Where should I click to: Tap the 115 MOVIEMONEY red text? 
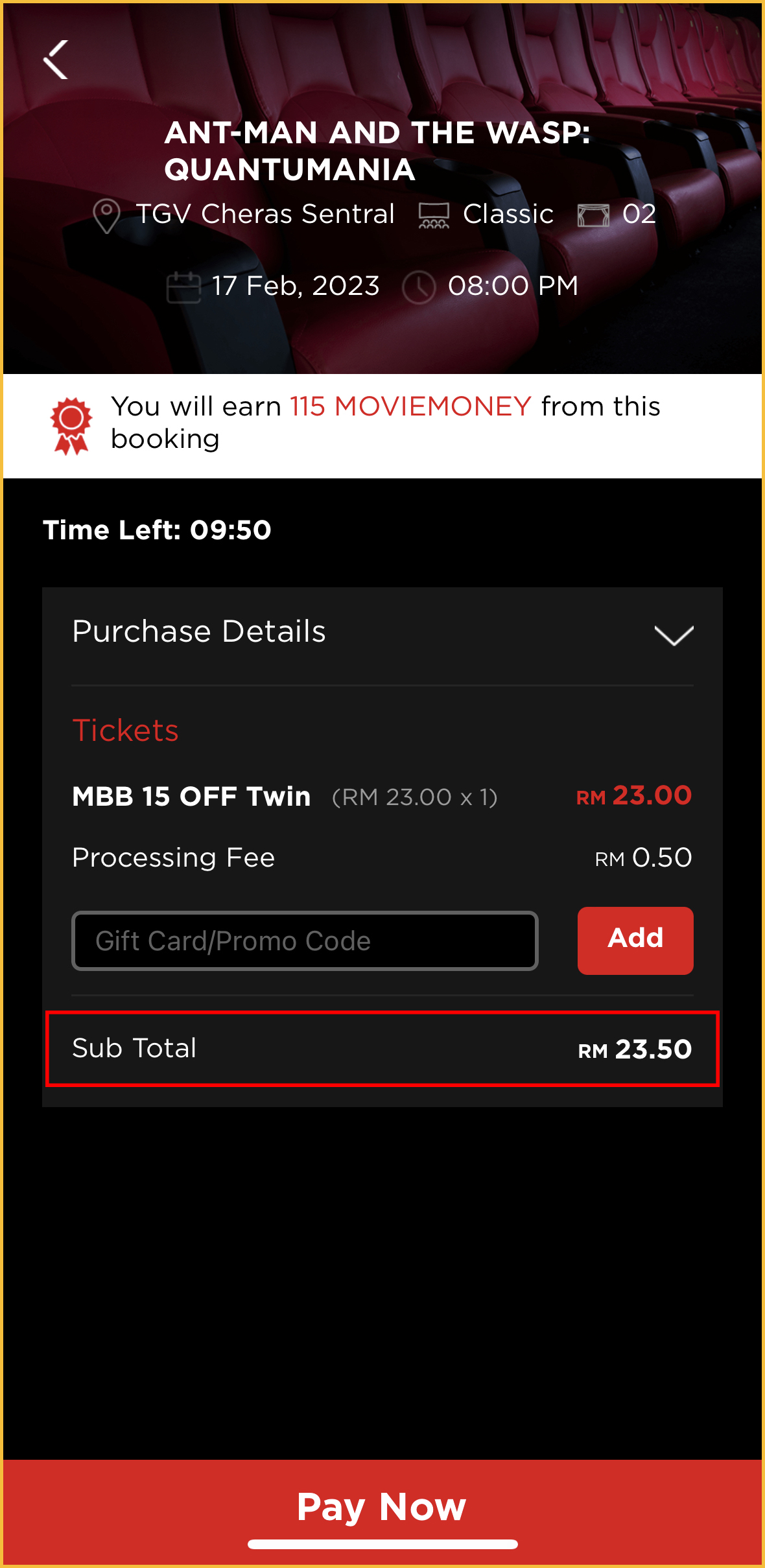point(410,407)
